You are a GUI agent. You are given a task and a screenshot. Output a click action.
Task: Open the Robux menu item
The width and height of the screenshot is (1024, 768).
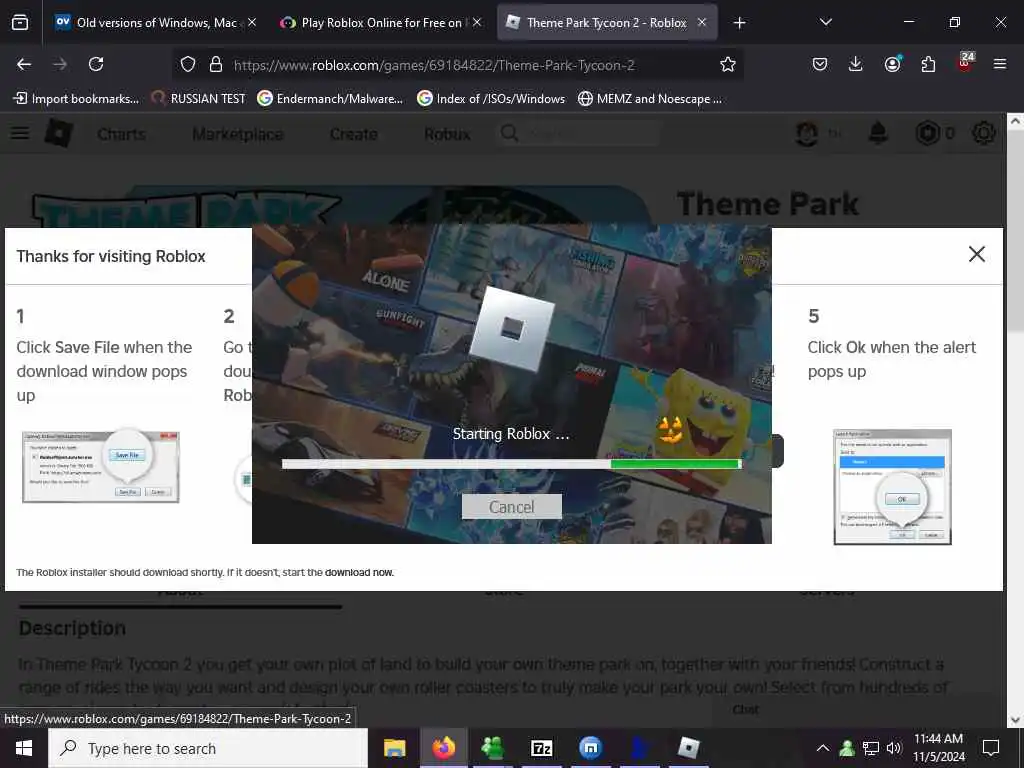coord(447,134)
